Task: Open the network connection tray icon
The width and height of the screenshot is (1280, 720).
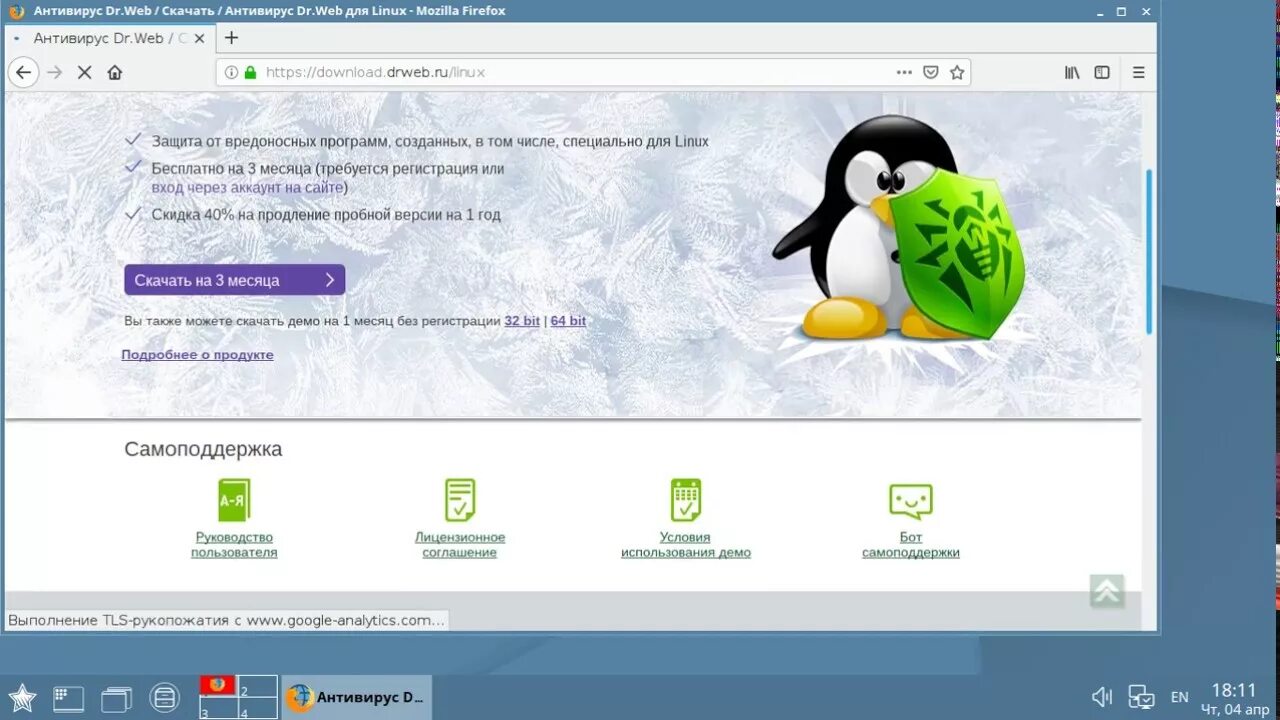Action: (x=1141, y=697)
